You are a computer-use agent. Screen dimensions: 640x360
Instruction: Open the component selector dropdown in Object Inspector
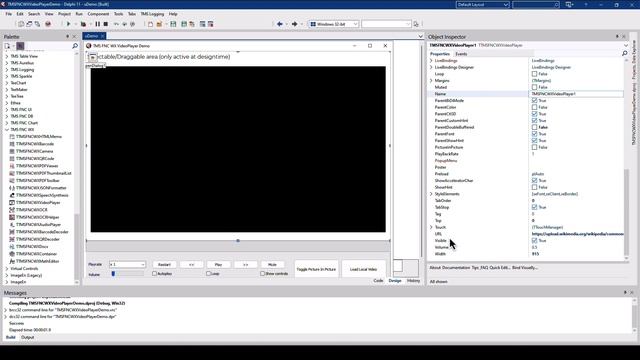pyautogui.click(x=626, y=45)
